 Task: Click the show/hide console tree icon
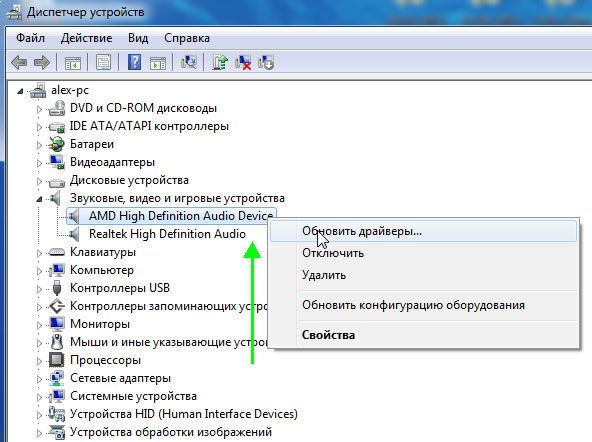[72, 62]
